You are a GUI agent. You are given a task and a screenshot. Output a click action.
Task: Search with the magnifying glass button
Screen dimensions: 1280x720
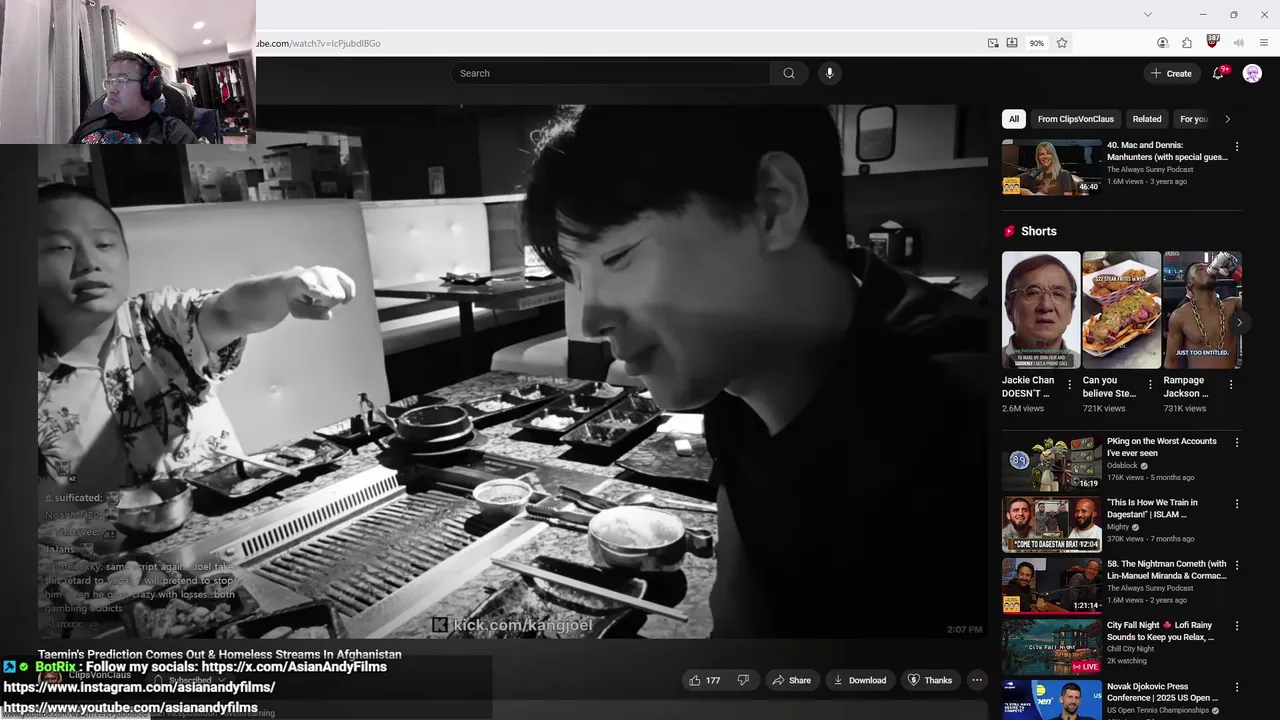(789, 73)
